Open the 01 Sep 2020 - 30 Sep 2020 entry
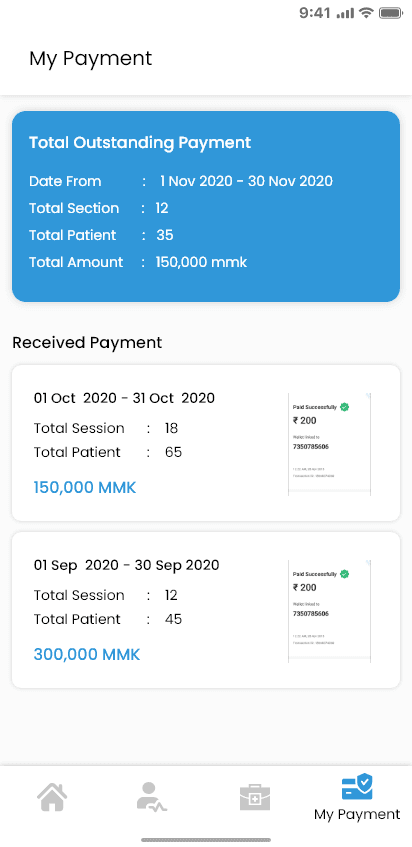 [206, 610]
